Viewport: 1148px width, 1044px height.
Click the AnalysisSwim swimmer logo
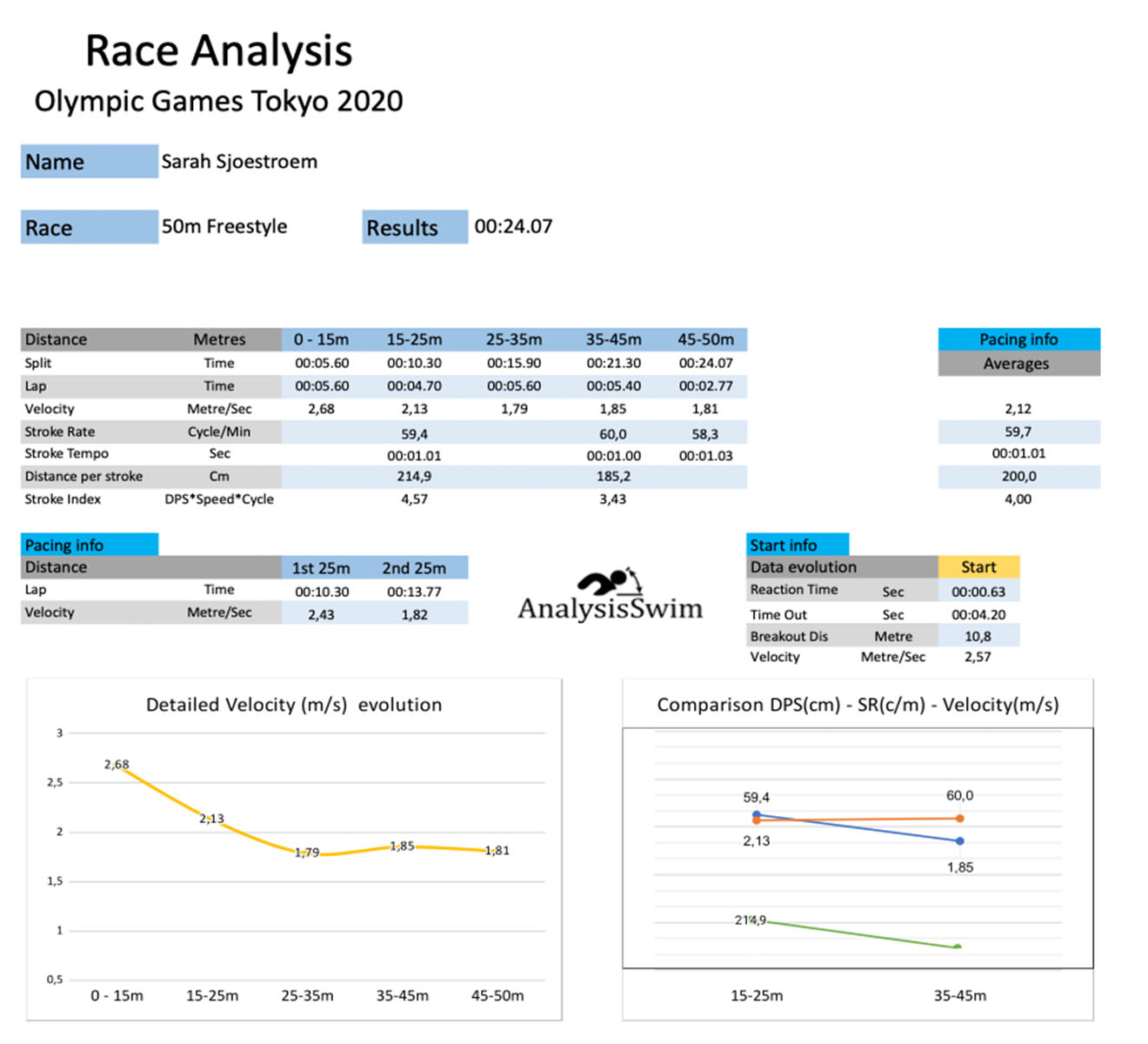point(611,596)
